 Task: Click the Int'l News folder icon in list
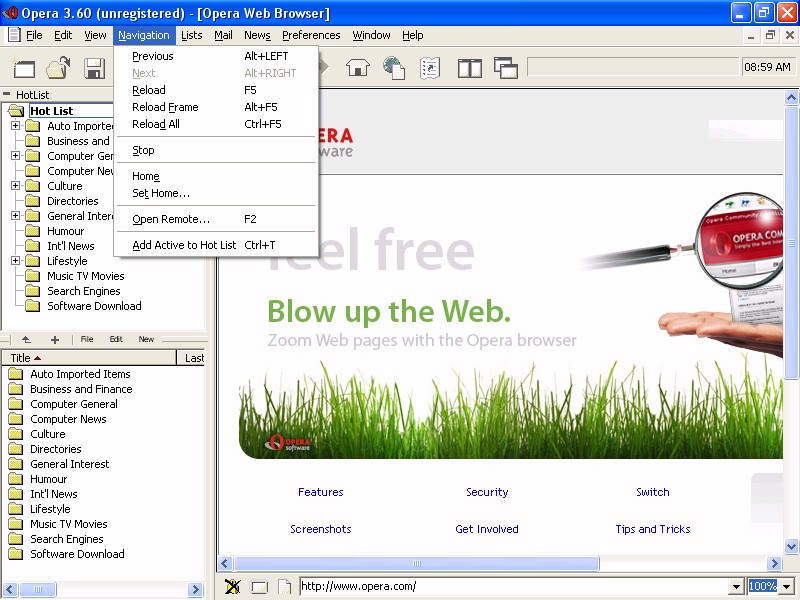pos(16,494)
